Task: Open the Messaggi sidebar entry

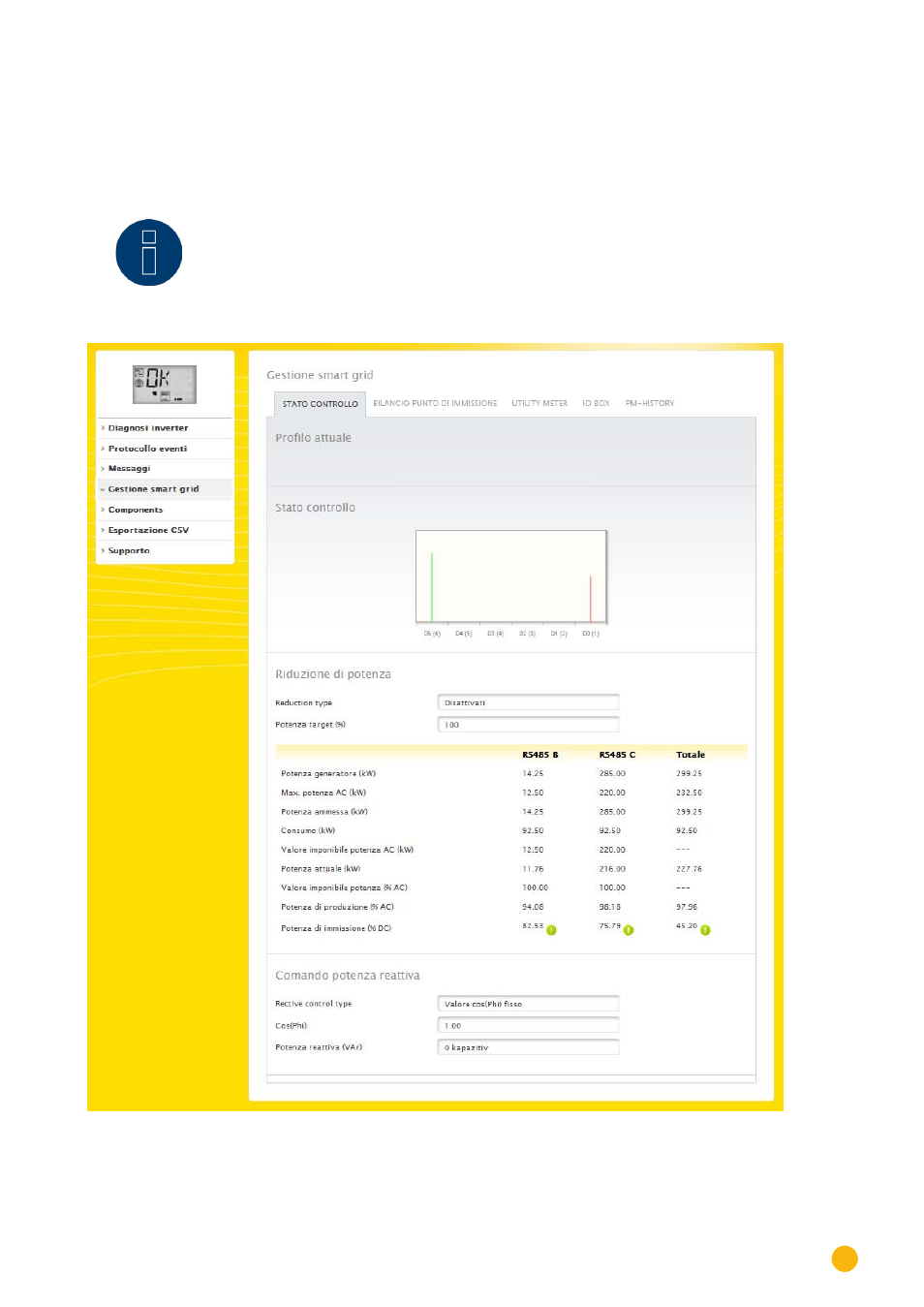Action: coord(165,468)
